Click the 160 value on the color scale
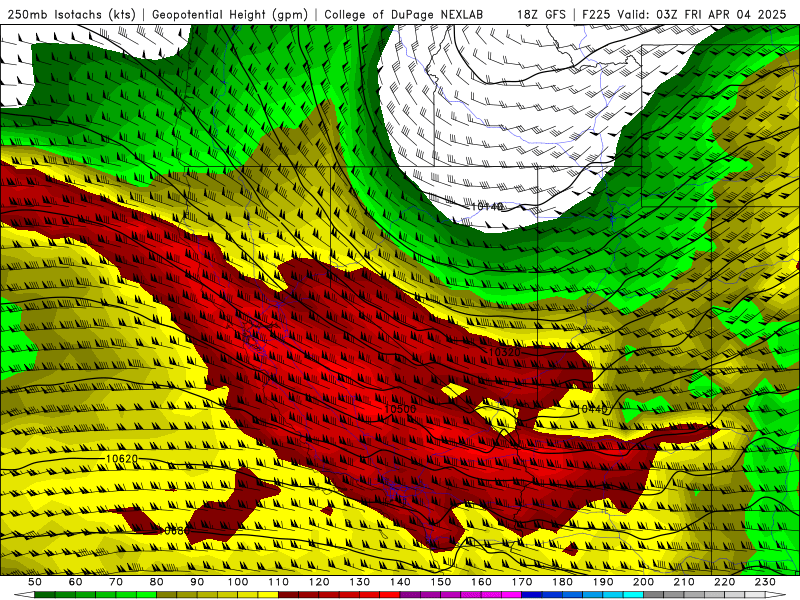 click(x=481, y=582)
